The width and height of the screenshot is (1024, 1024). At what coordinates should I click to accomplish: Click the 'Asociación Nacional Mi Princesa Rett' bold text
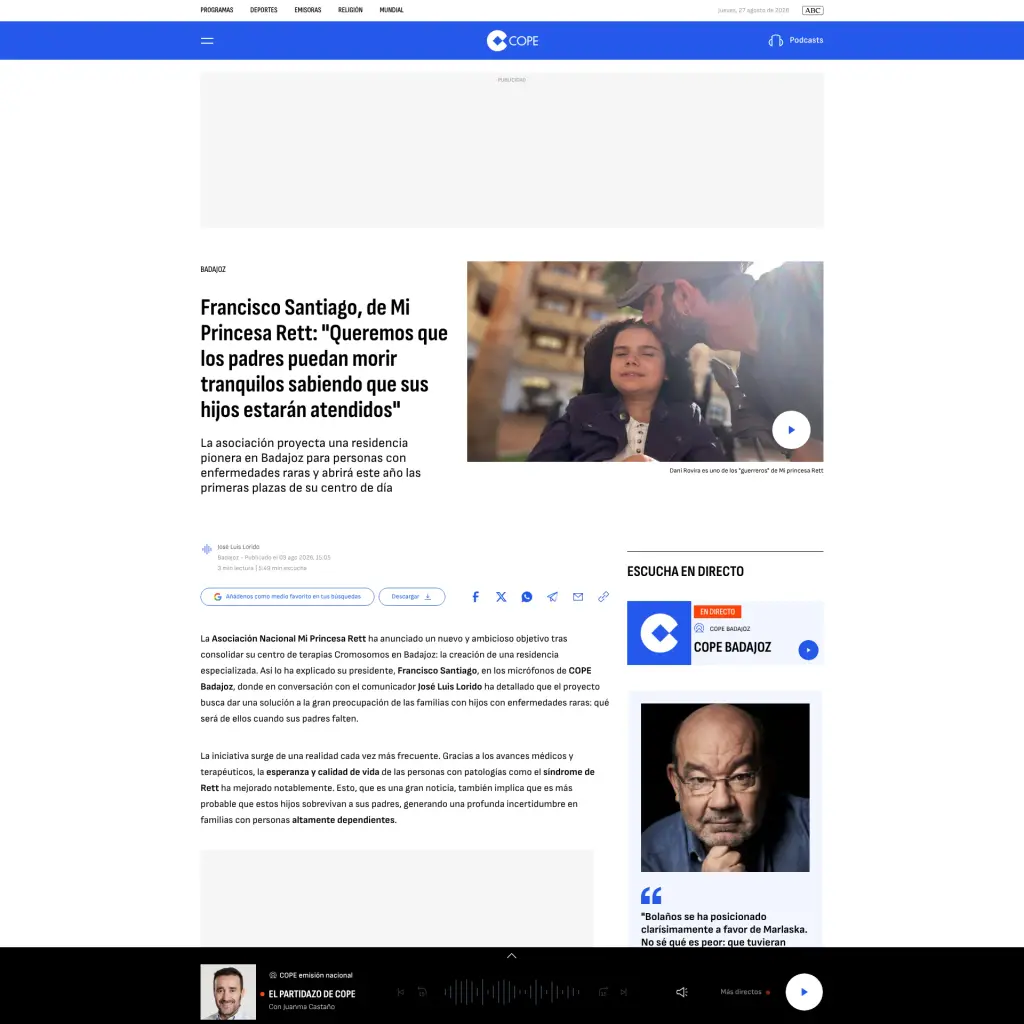point(288,639)
